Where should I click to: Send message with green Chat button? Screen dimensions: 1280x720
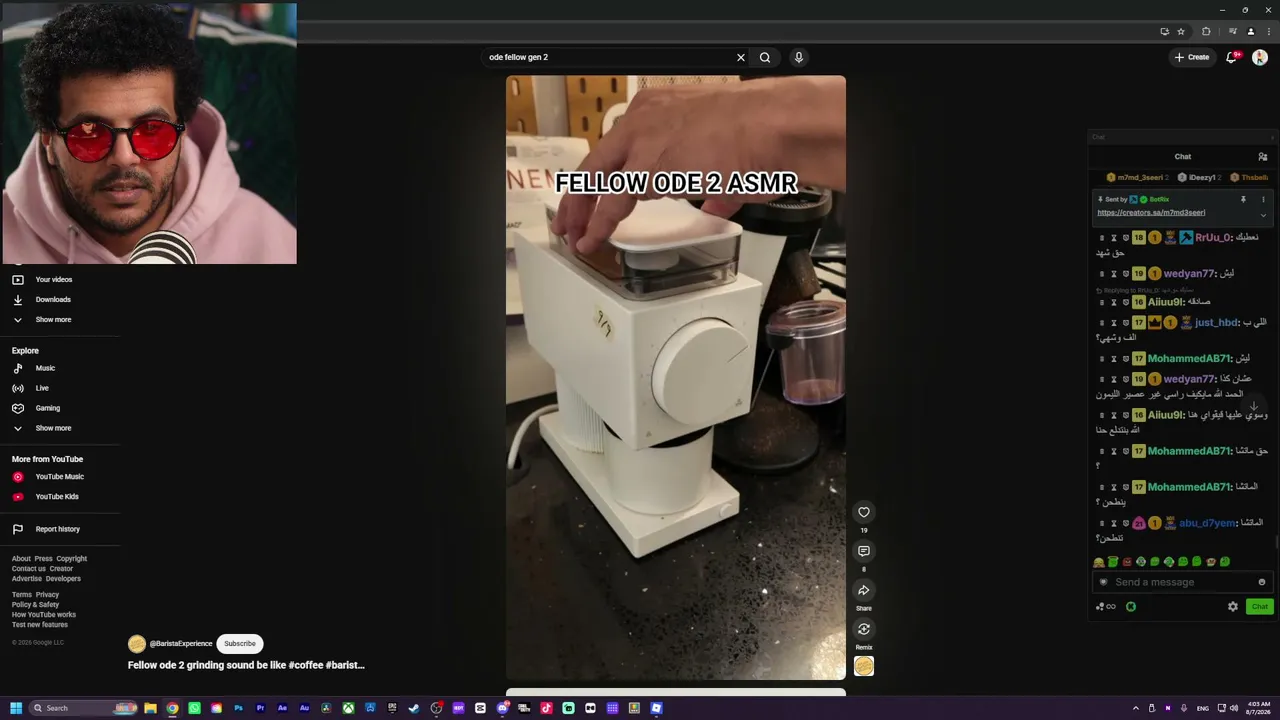pos(1260,606)
